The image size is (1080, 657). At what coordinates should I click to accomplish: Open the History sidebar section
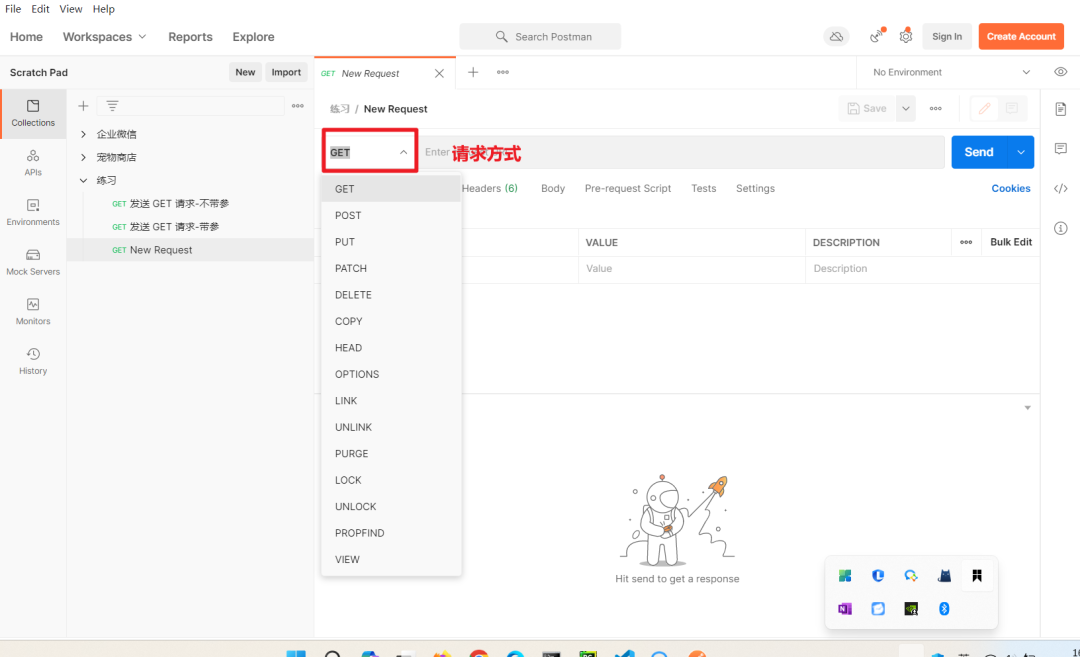(x=33, y=361)
